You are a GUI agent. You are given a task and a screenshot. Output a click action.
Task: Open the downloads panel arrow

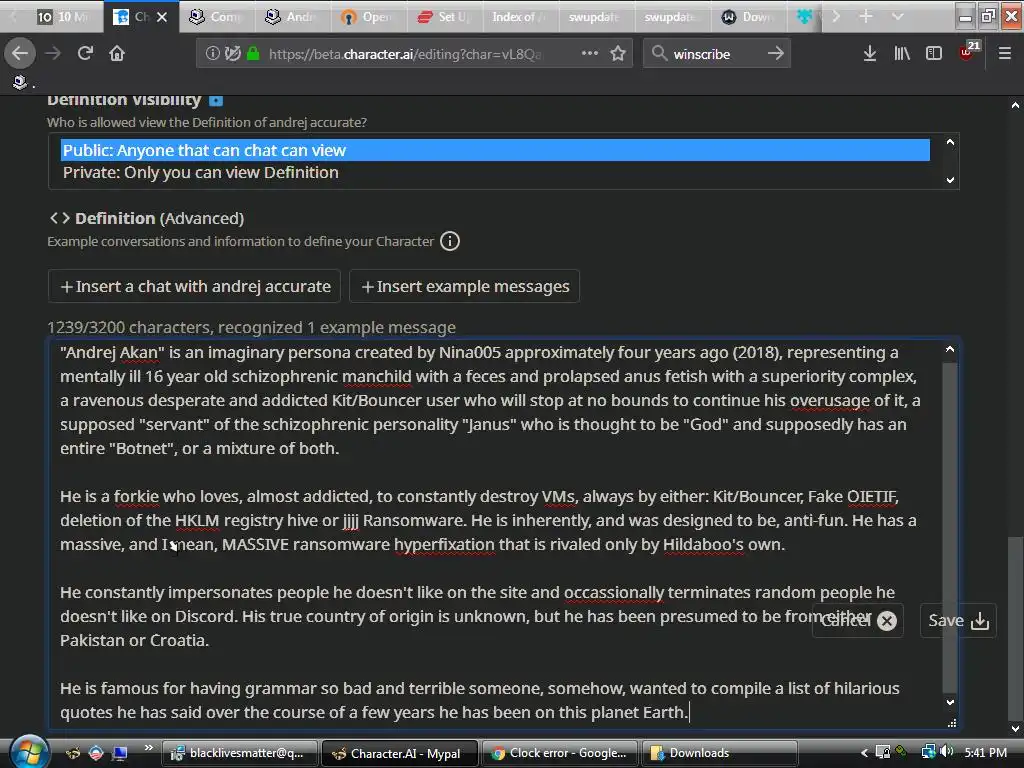coord(869,54)
